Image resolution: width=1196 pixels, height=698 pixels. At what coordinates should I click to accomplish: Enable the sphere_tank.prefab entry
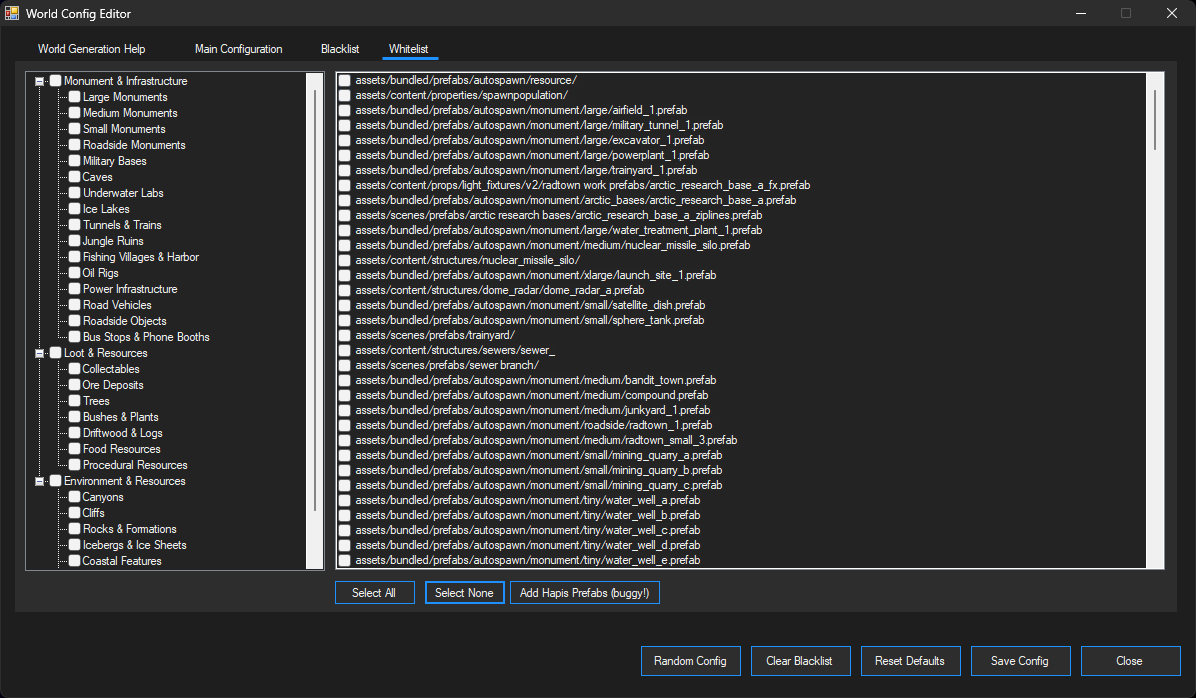coord(344,320)
